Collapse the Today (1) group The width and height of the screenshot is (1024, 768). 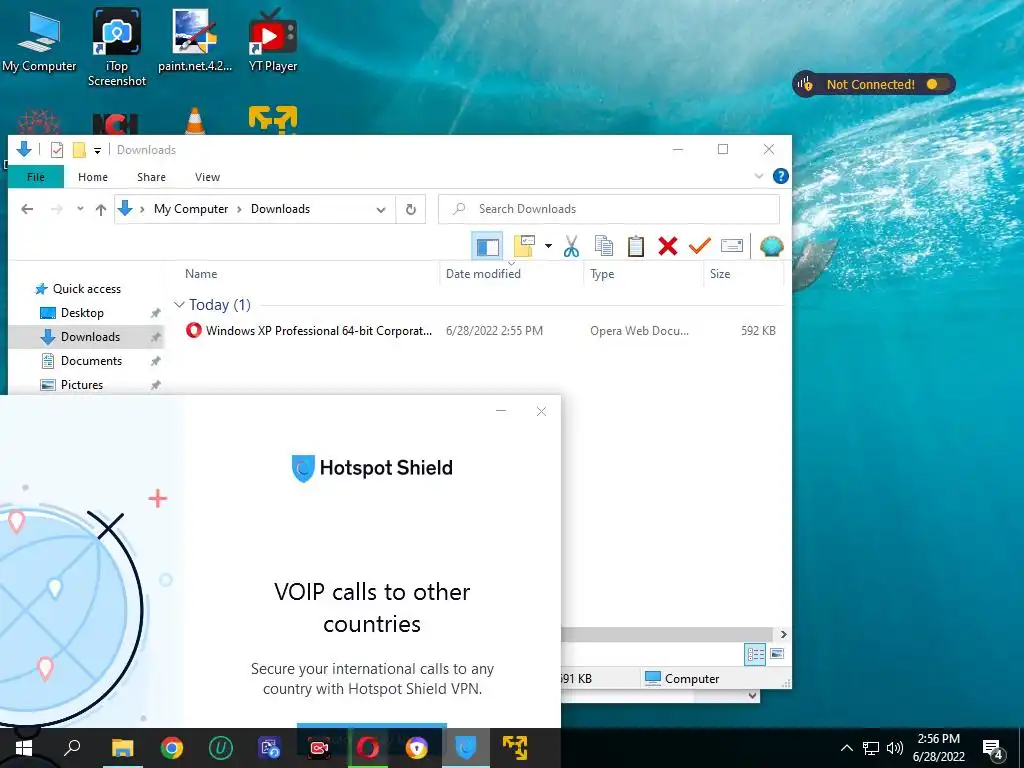pos(179,304)
